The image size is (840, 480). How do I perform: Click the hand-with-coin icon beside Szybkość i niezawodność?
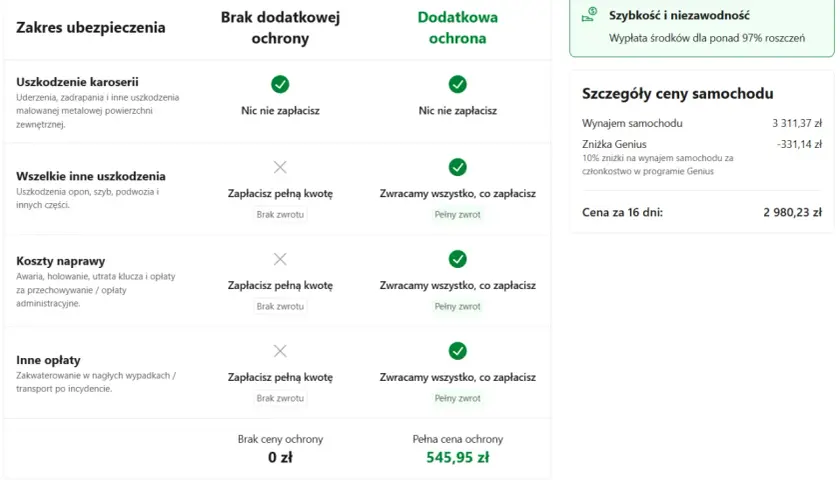pyautogui.click(x=589, y=15)
